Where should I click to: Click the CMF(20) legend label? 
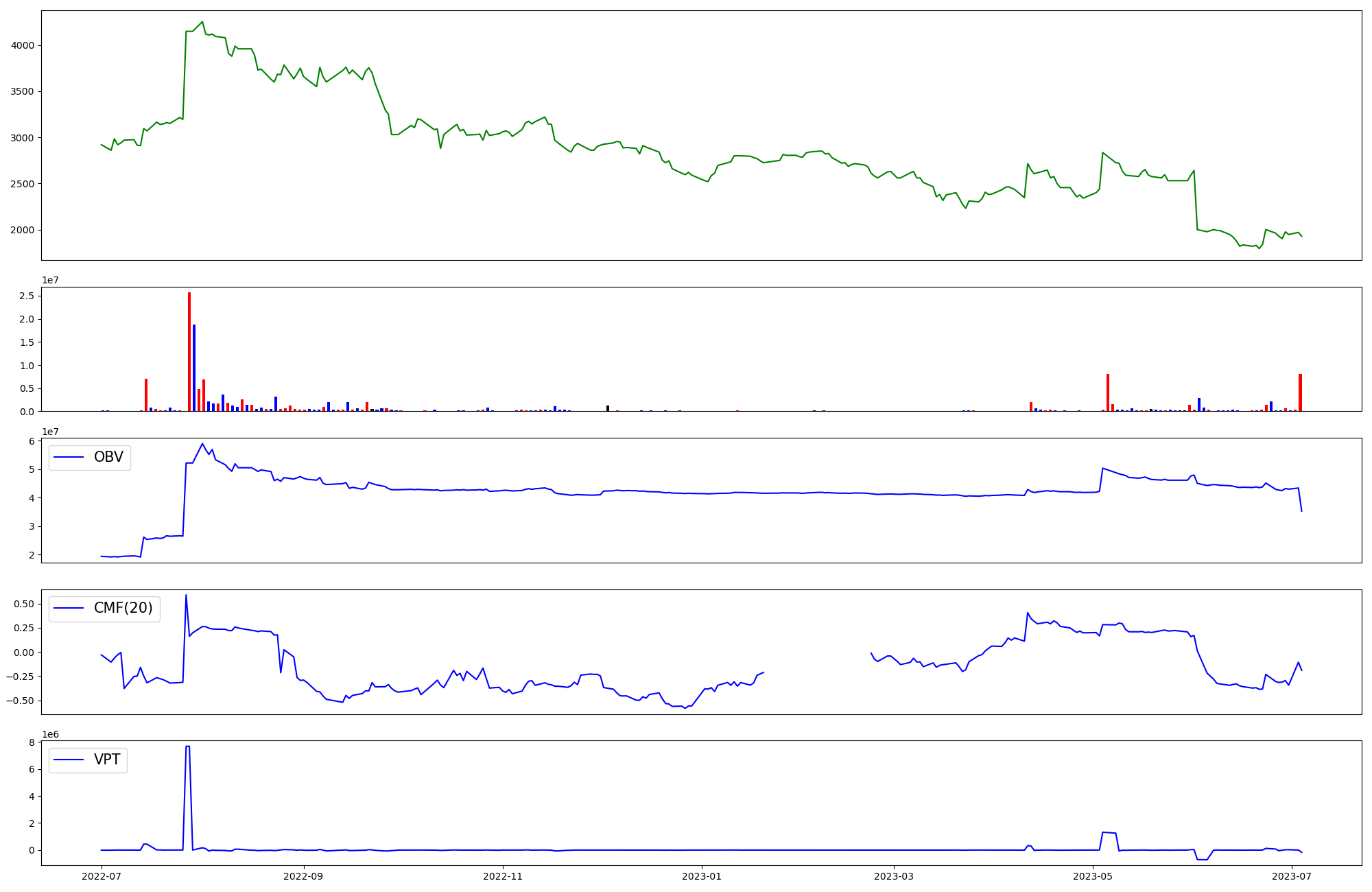(123, 608)
